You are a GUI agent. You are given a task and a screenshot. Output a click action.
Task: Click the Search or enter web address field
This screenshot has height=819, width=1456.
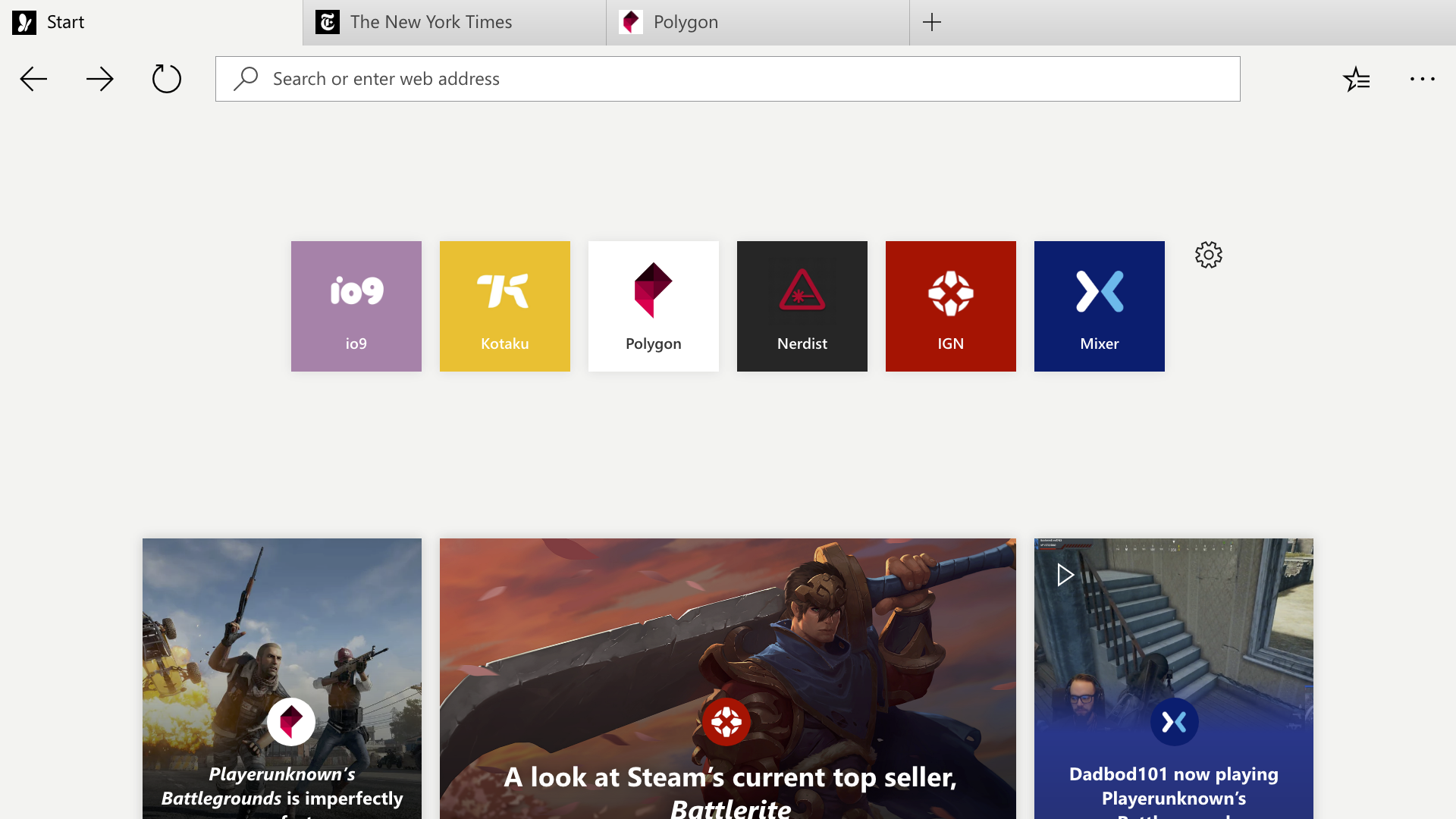tap(728, 79)
